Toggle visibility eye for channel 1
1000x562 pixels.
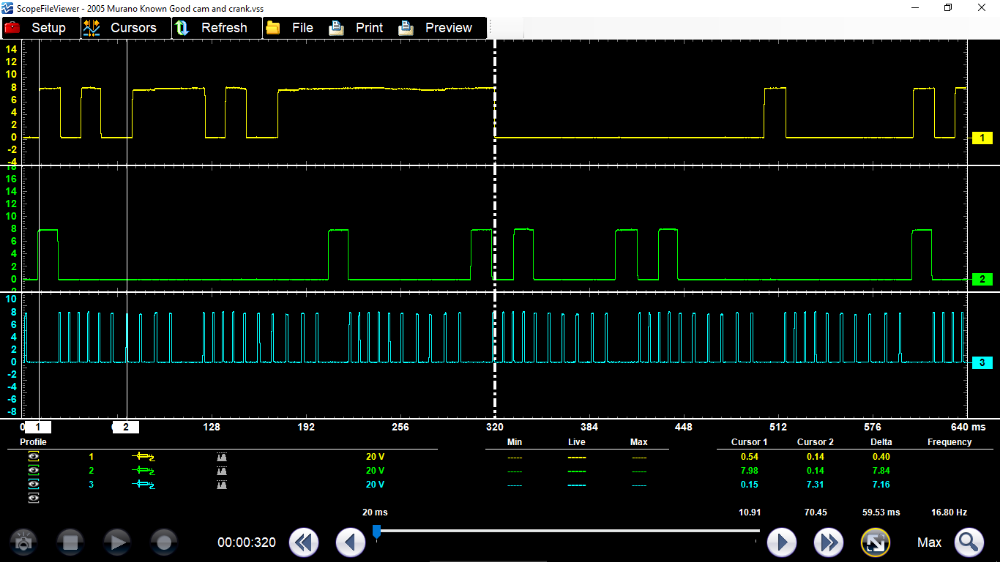click(x=34, y=457)
